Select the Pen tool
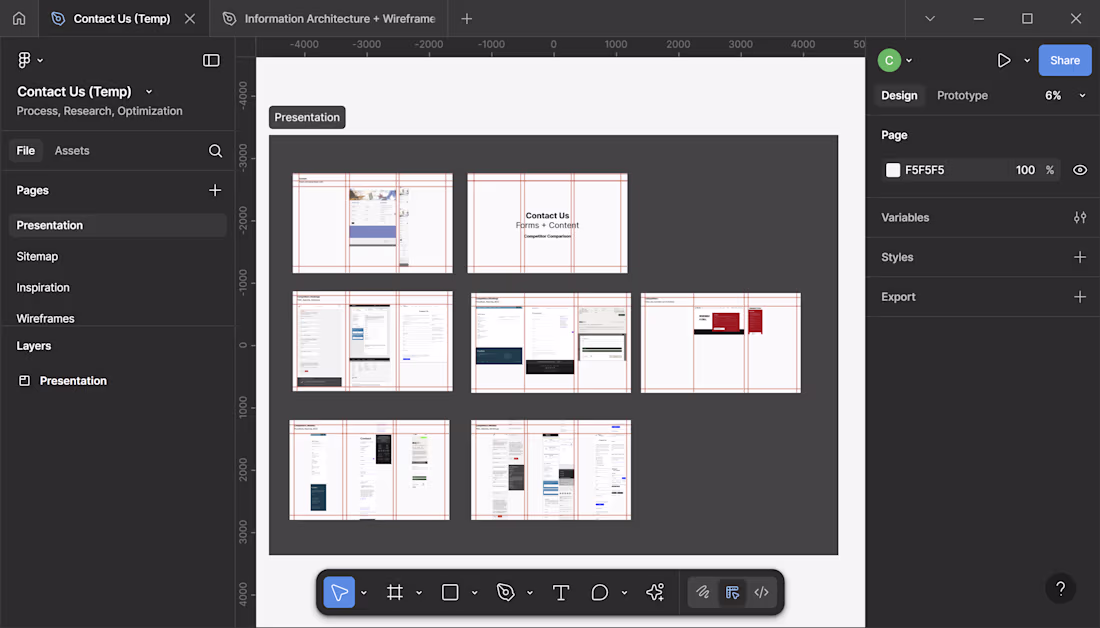1100x628 pixels. coord(506,593)
